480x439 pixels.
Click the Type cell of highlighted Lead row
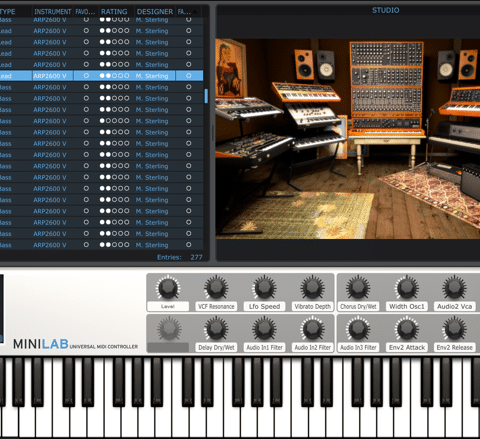(16, 76)
